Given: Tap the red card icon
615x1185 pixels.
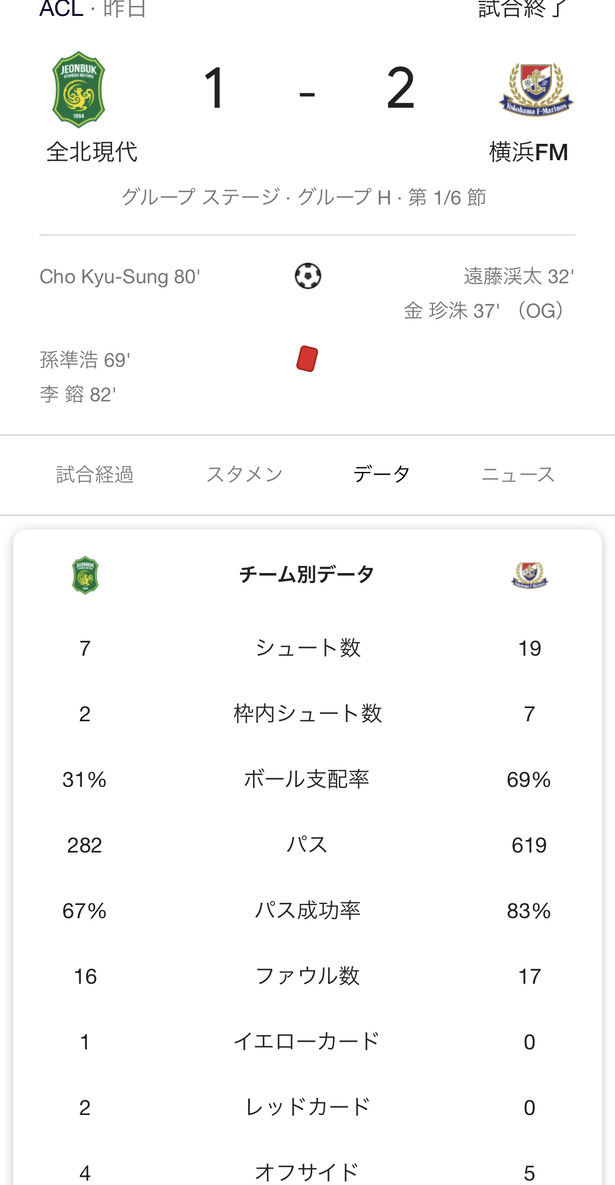Looking at the screenshot, I should (307, 358).
